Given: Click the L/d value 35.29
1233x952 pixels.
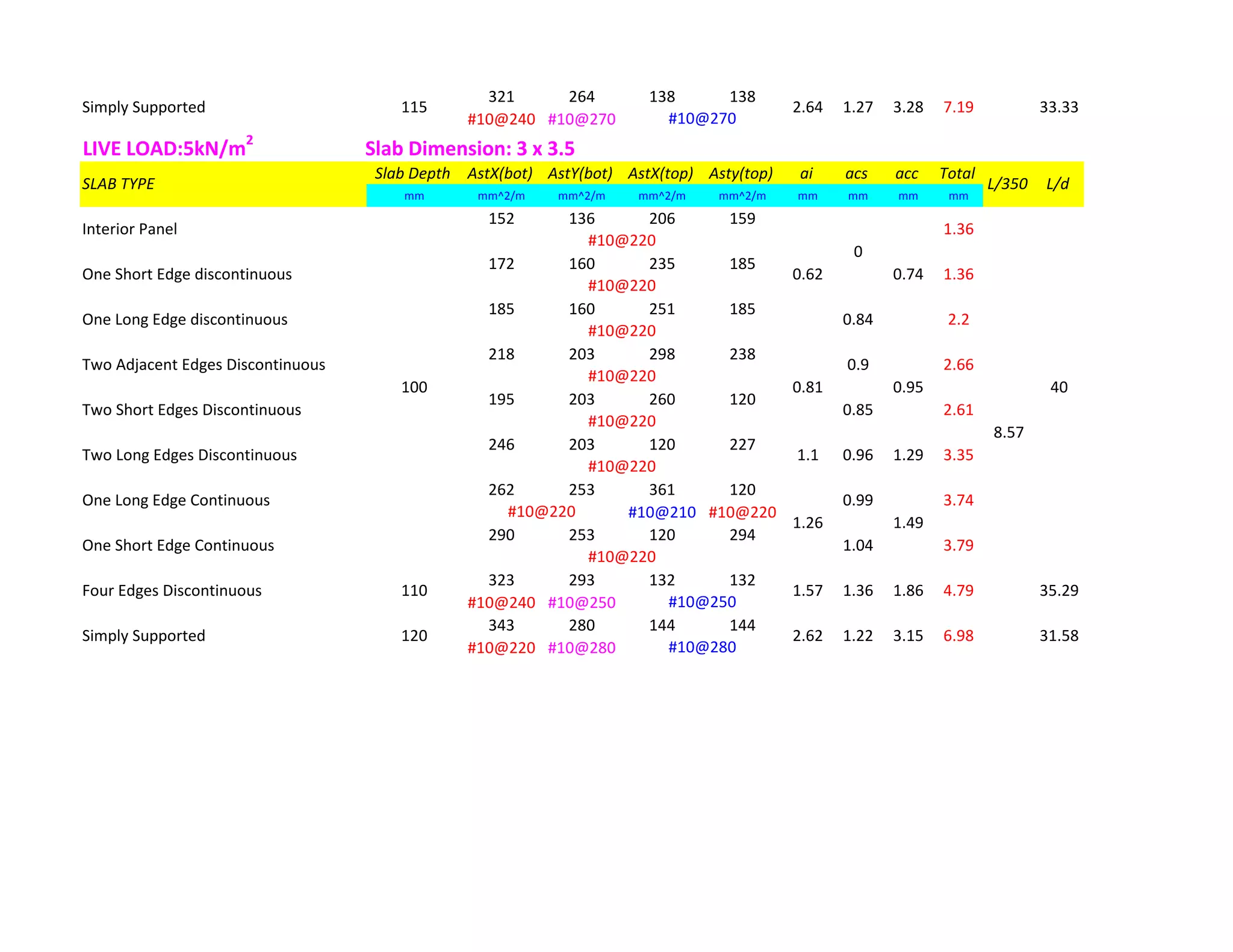Looking at the screenshot, I should (x=1058, y=590).
